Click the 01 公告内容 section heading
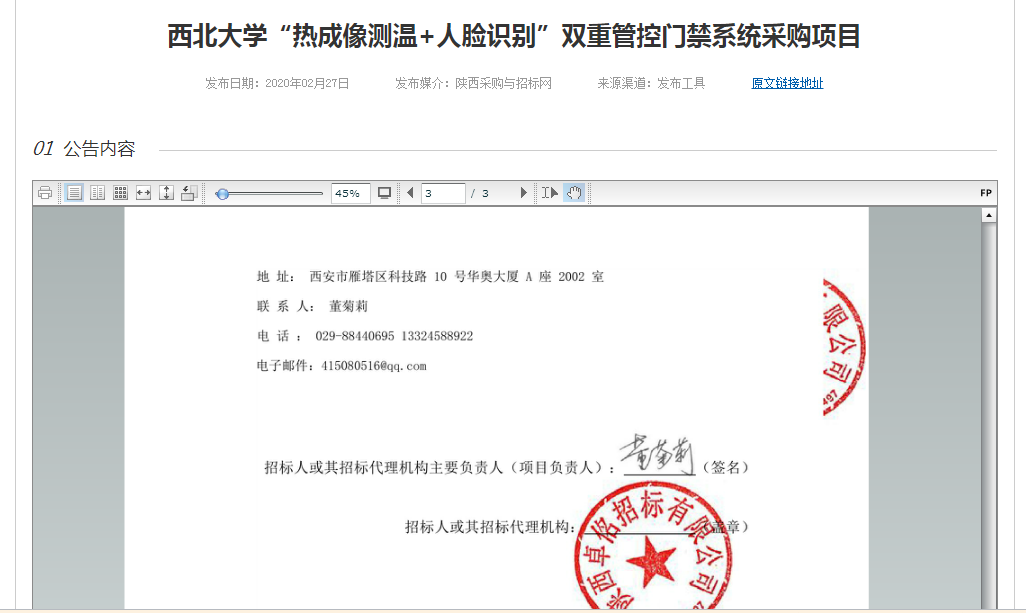 tap(84, 149)
